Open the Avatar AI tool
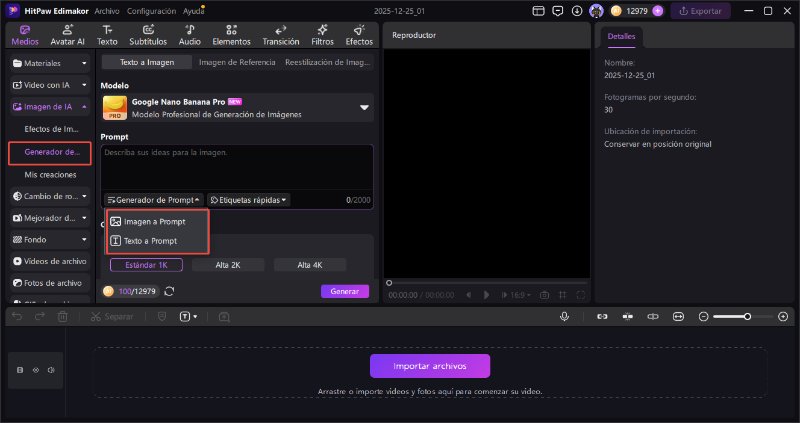This screenshot has width=800, height=423. pyautogui.click(x=67, y=35)
